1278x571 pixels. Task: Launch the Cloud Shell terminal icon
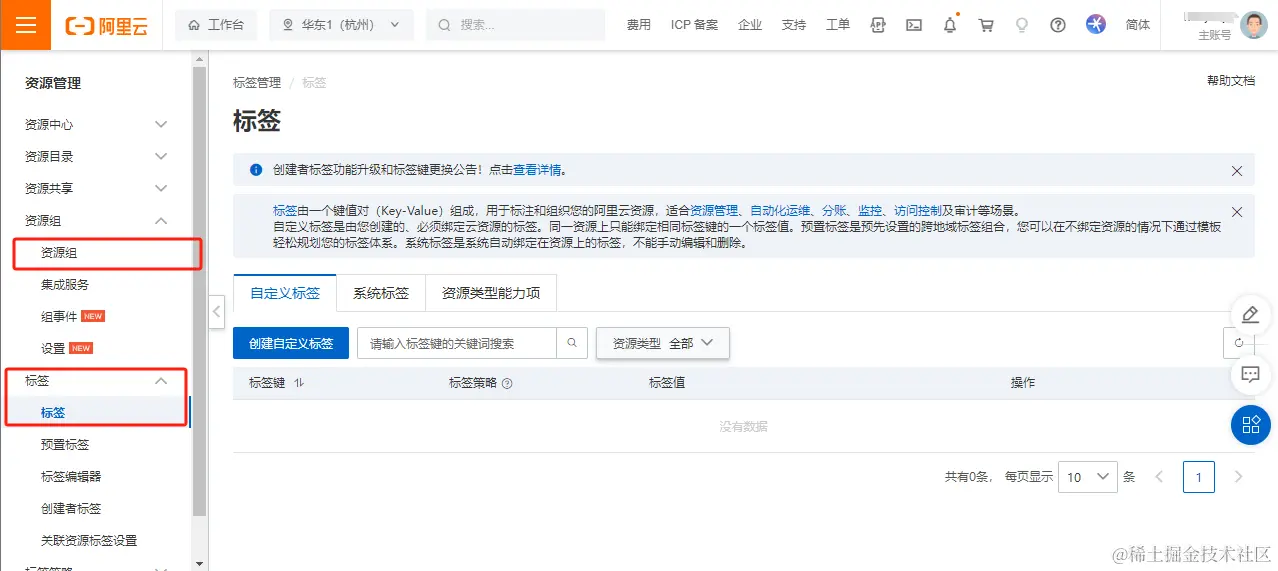(914, 25)
